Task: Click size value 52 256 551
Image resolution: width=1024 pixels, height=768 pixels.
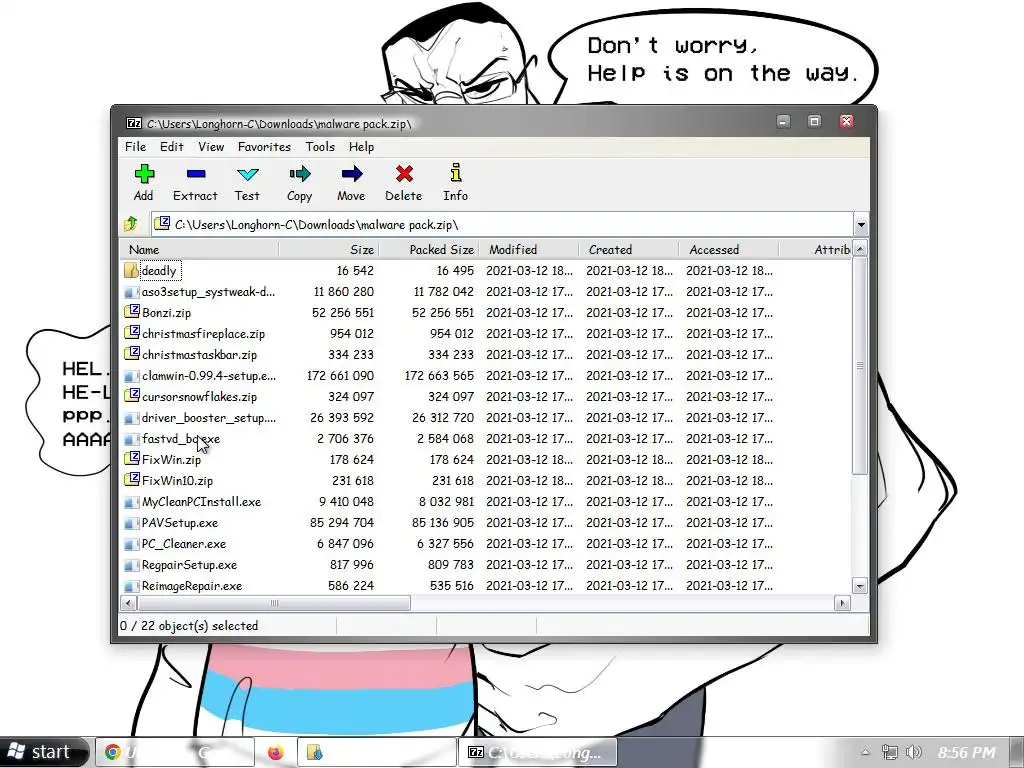Action: [x=343, y=312]
